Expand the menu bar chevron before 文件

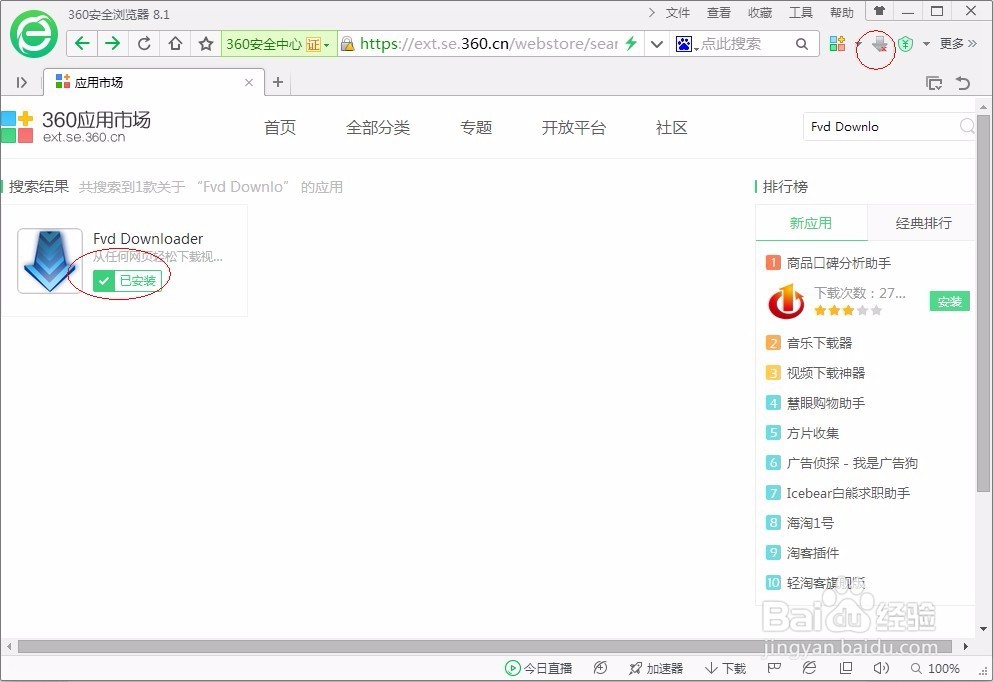pos(652,13)
